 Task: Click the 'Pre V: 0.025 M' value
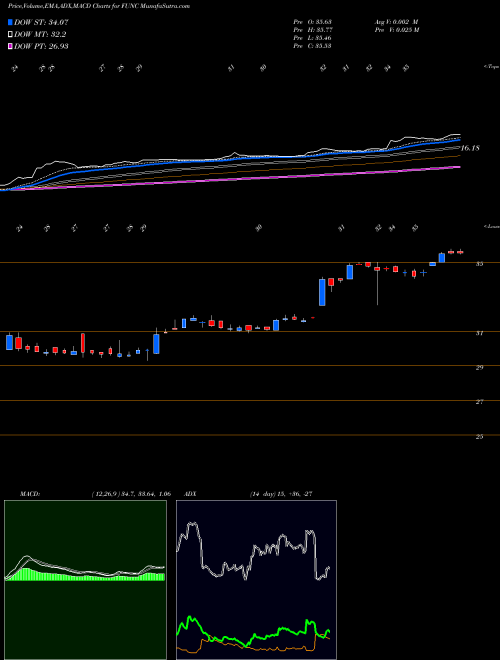tap(398, 30)
